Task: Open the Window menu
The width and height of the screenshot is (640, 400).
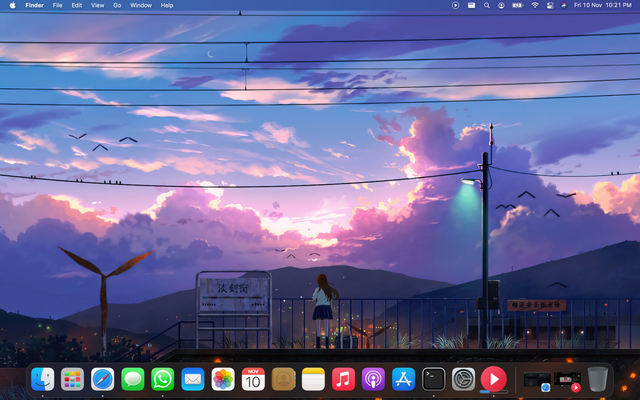Action: [x=141, y=5]
